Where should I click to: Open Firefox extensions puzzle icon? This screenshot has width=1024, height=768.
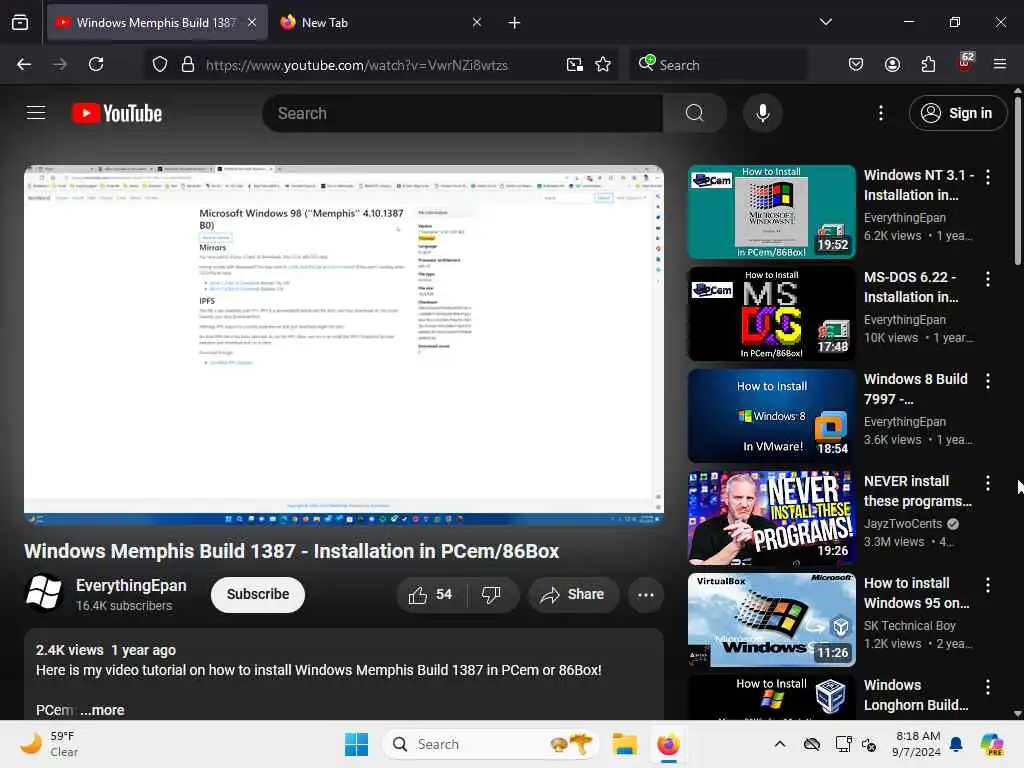928,64
